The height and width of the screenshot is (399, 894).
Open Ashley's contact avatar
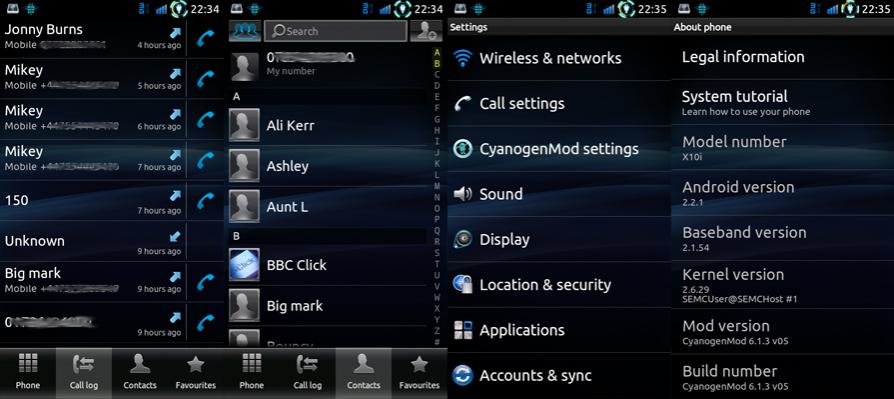coord(244,165)
